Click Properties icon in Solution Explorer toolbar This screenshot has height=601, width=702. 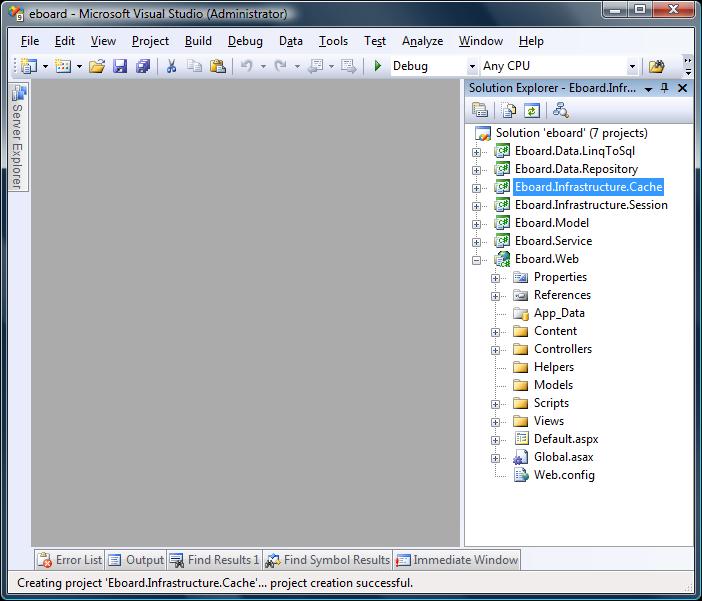click(x=479, y=110)
